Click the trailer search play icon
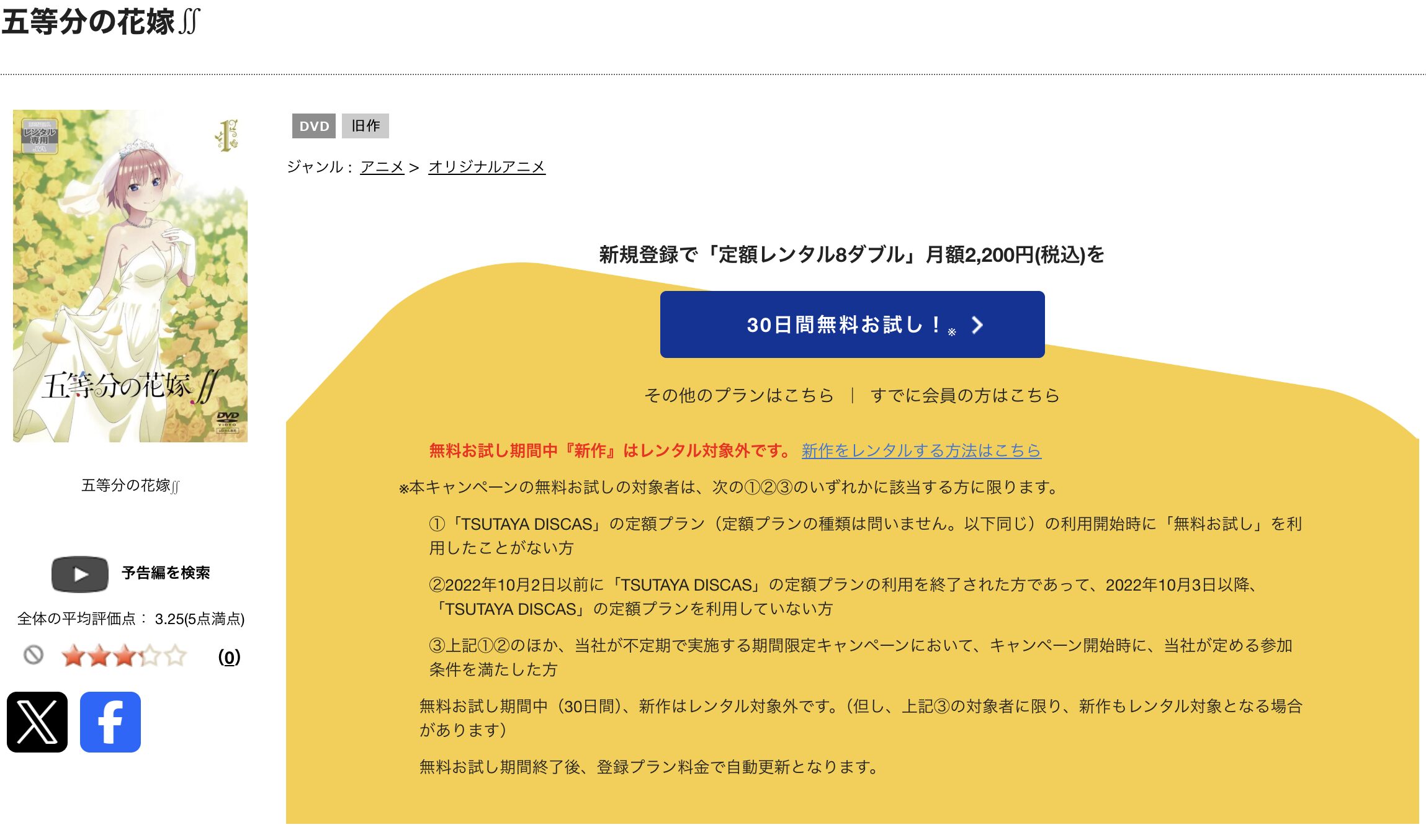Viewport: 1426px width, 840px height. coord(80,574)
